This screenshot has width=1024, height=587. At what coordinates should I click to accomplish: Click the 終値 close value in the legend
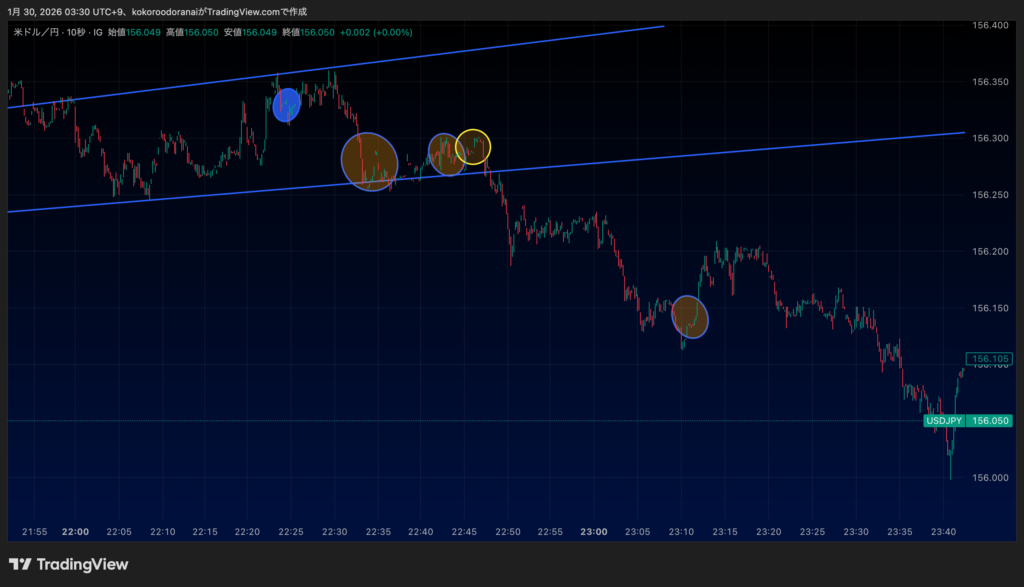310,33
